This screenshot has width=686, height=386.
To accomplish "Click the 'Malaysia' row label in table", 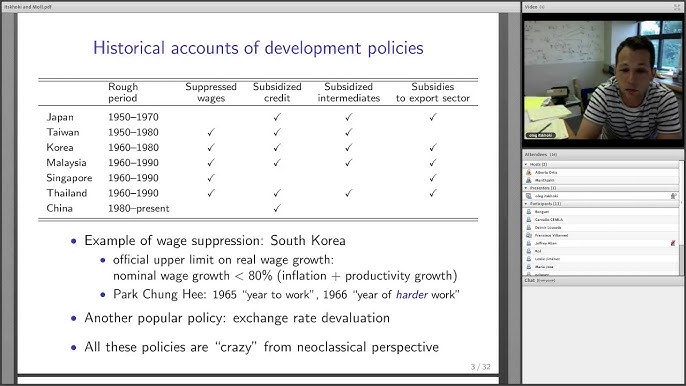I will click(66, 163).
